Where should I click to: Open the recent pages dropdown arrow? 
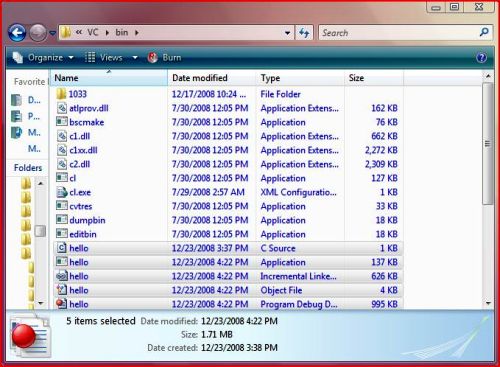pyautogui.click(x=52, y=33)
